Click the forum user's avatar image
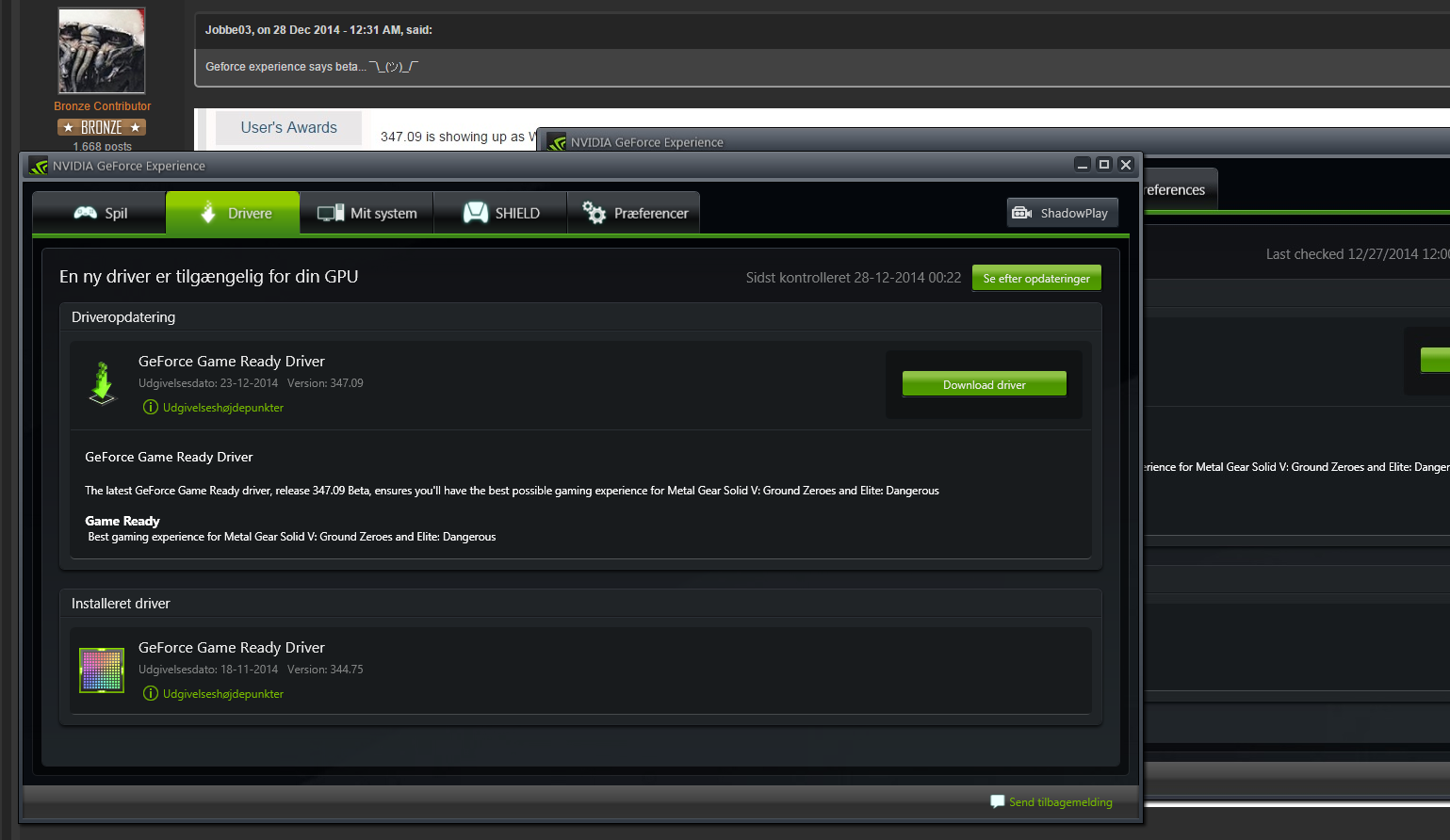 tap(102, 51)
